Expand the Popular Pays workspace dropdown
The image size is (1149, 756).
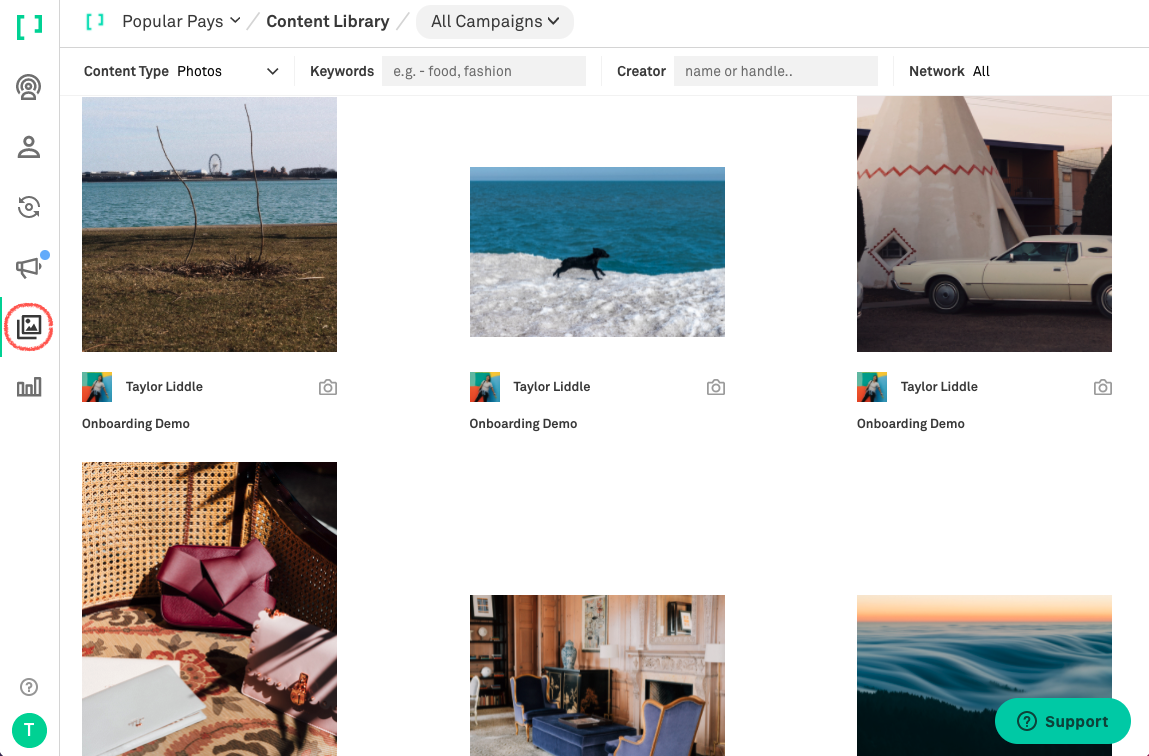click(x=180, y=21)
